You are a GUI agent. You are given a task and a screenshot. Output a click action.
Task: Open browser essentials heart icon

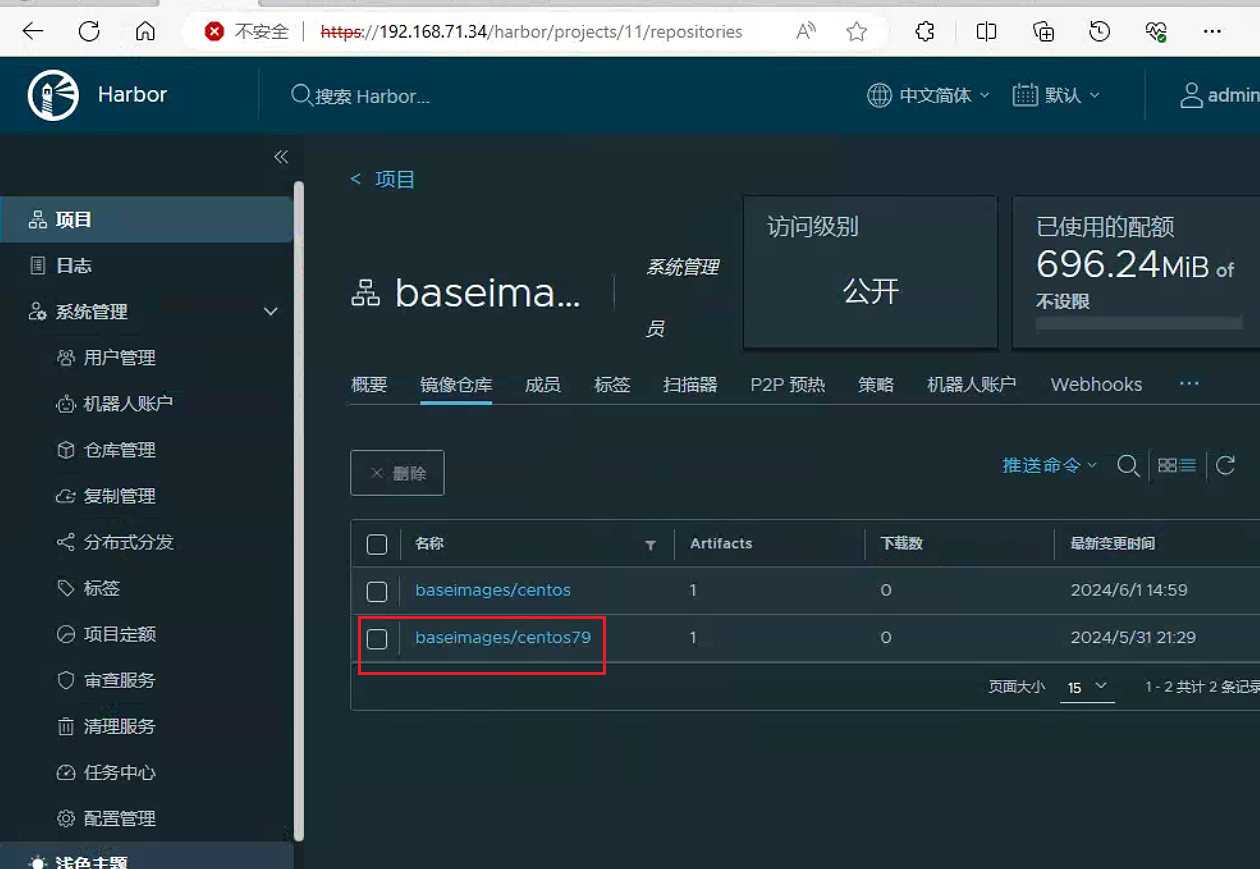click(1155, 32)
